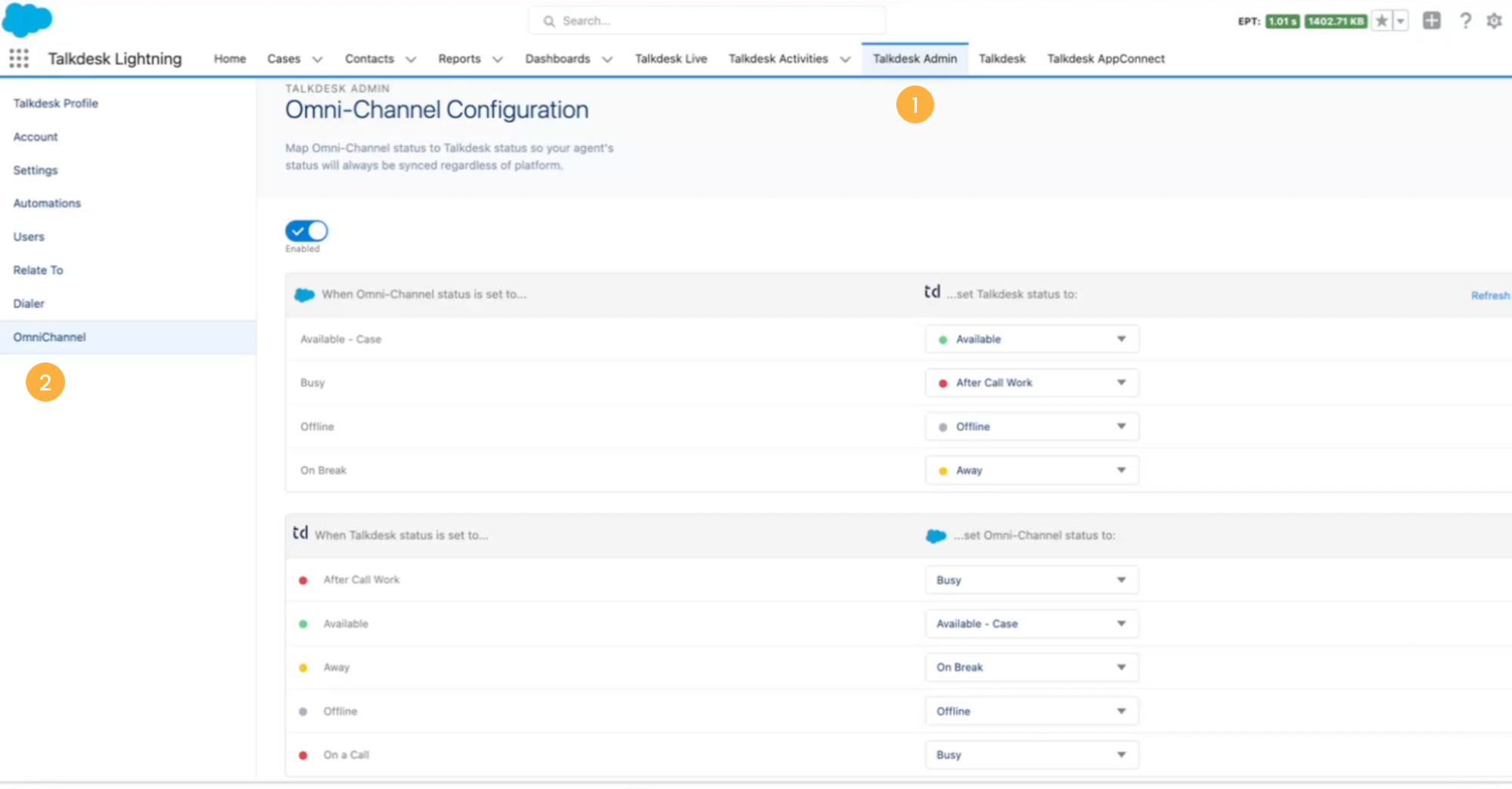Switch to the Talkdesk Live tab
Image resolution: width=1512 pixels, height=789 pixels.
pyautogui.click(x=671, y=59)
